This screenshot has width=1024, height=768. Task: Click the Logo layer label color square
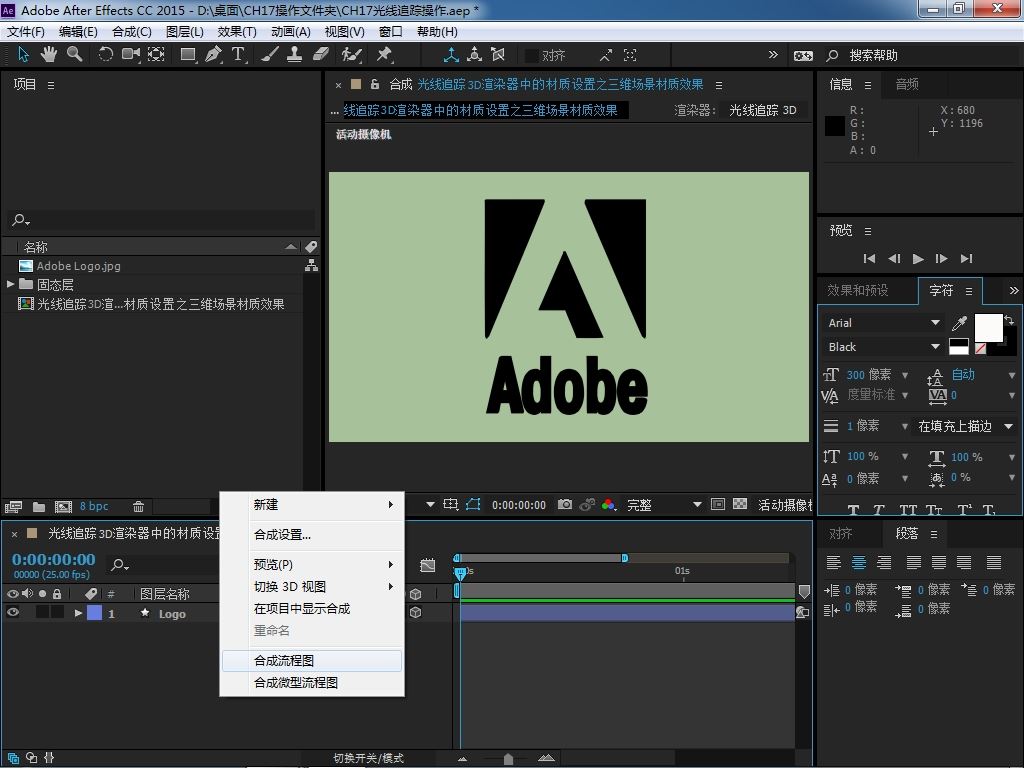coord(95,613)
